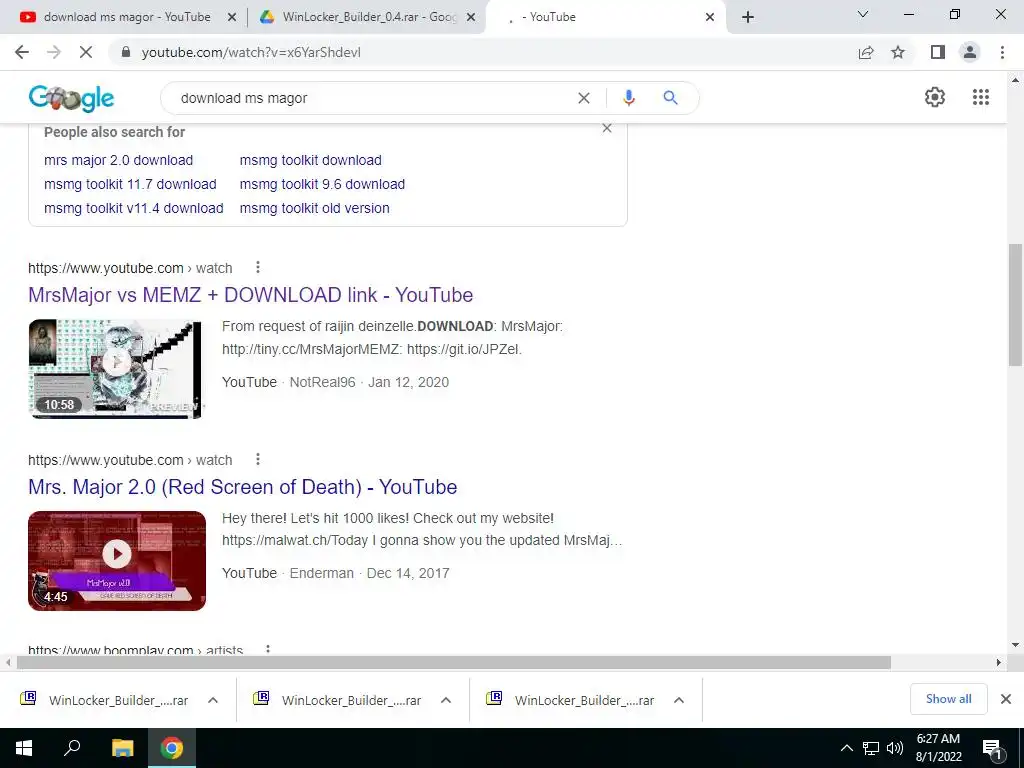Play the Mrs. Major 2.0 video thumbnail

pos(117,560)
